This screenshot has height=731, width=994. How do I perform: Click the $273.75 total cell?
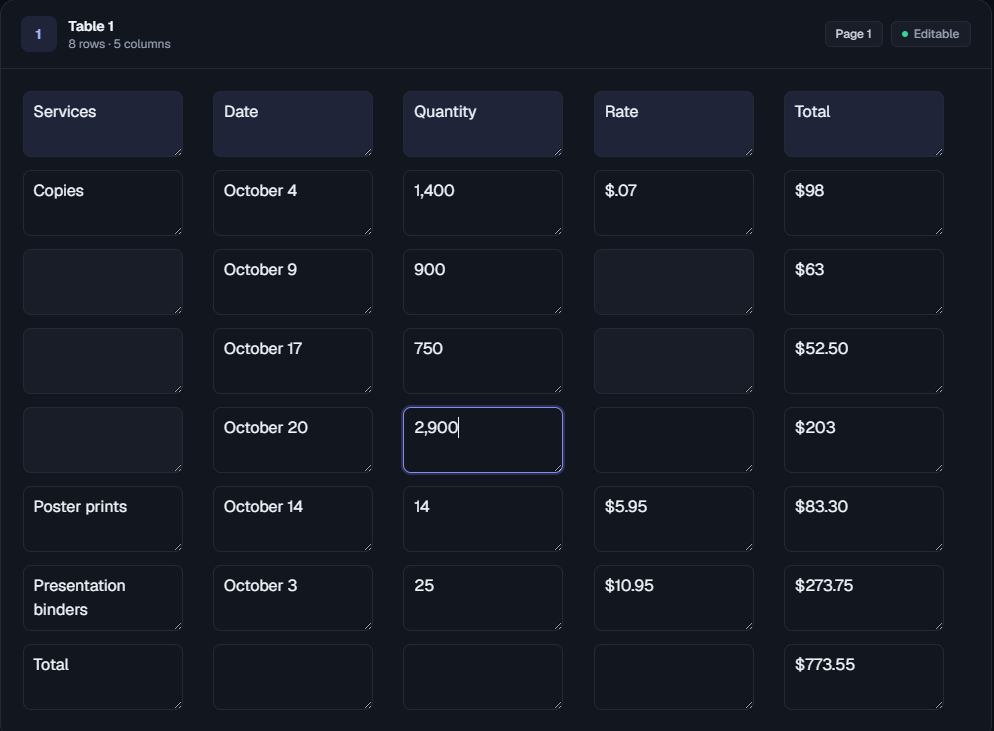tap(864, 598)
